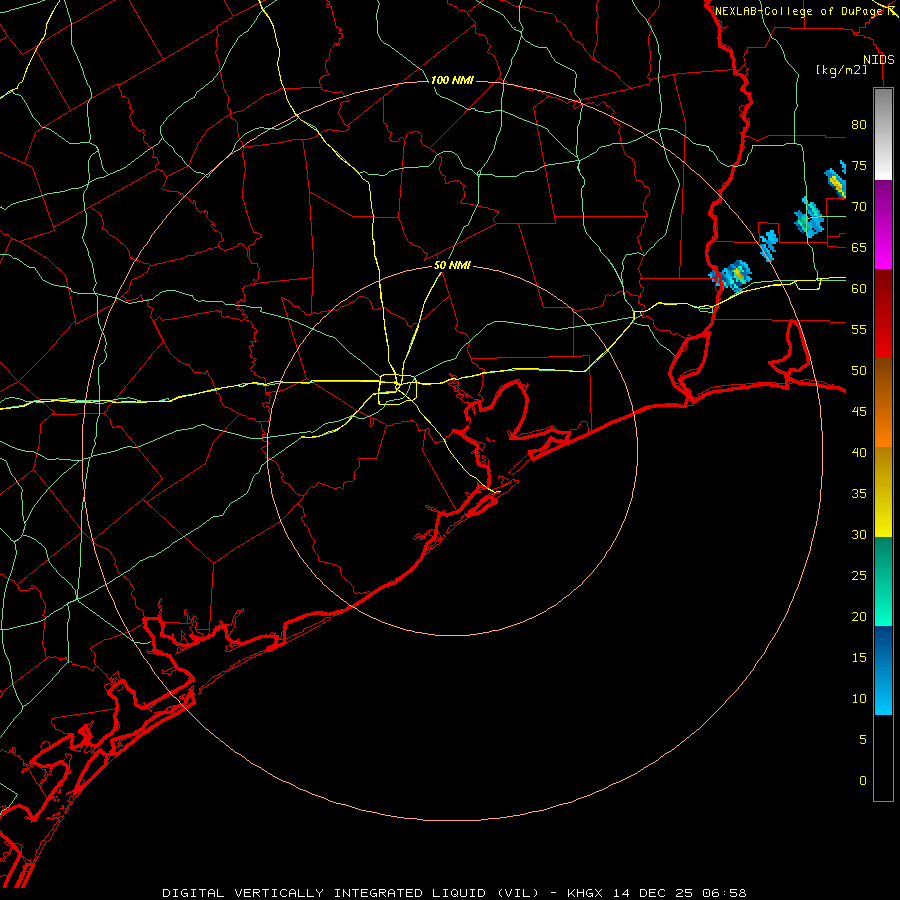
Task: Click scale value "20" on the legend
Action: coord(859,617)
